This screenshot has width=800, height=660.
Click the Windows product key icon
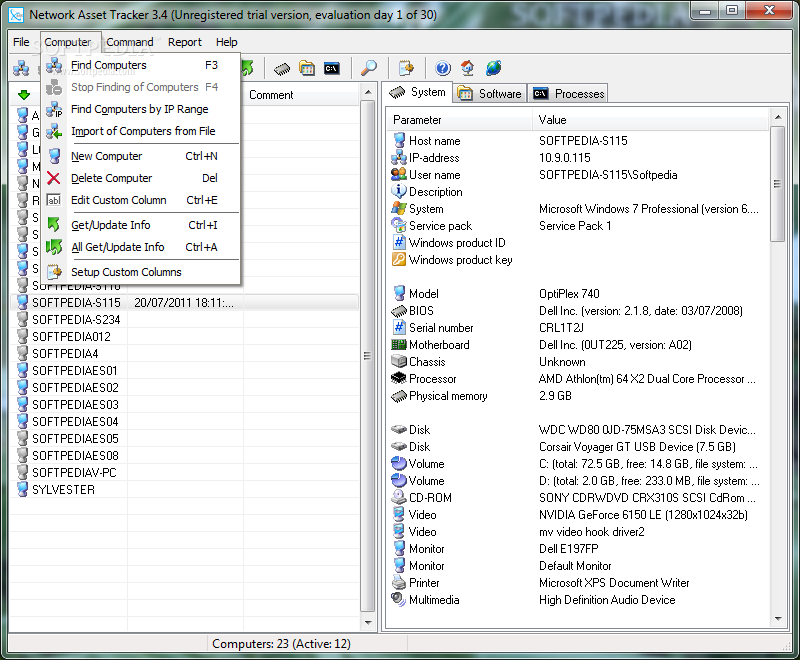pyautogui.click(x=399, y=260)
